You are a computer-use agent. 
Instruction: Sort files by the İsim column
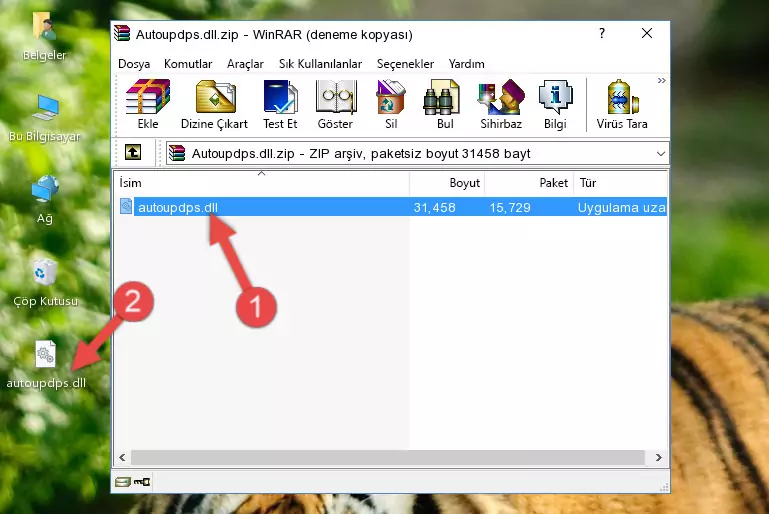[x=262, y=183]
